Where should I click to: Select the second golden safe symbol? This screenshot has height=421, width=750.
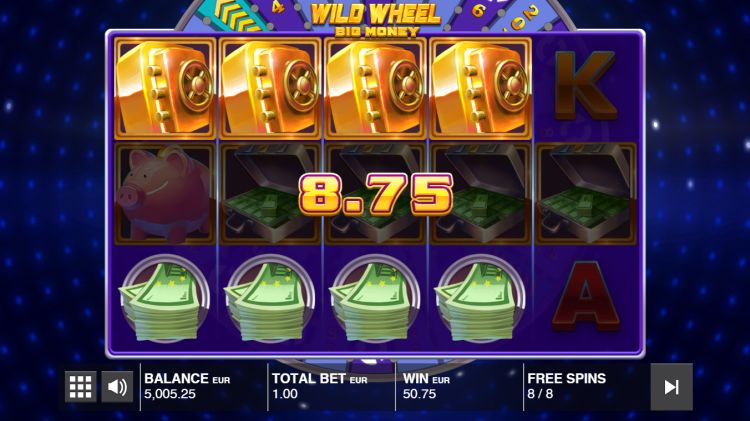coord(270,89)
